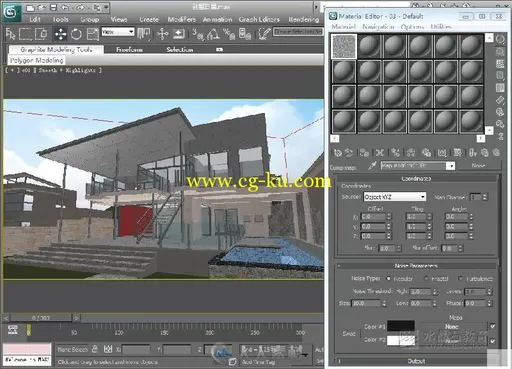Select the Regular noise type radio button
The image size is (512, 369).
tap(389, 278)
